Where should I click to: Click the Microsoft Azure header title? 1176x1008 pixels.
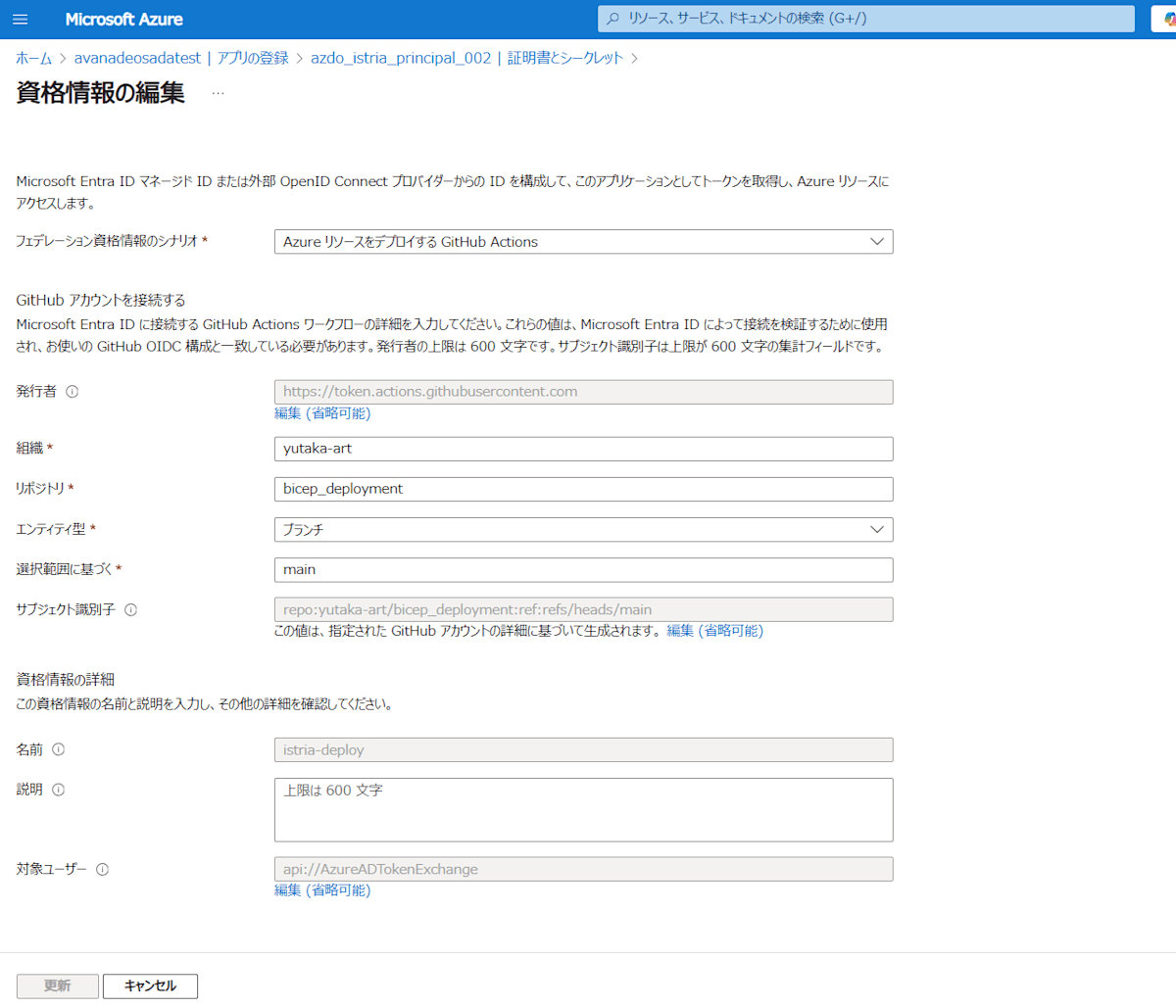point(123,20)
